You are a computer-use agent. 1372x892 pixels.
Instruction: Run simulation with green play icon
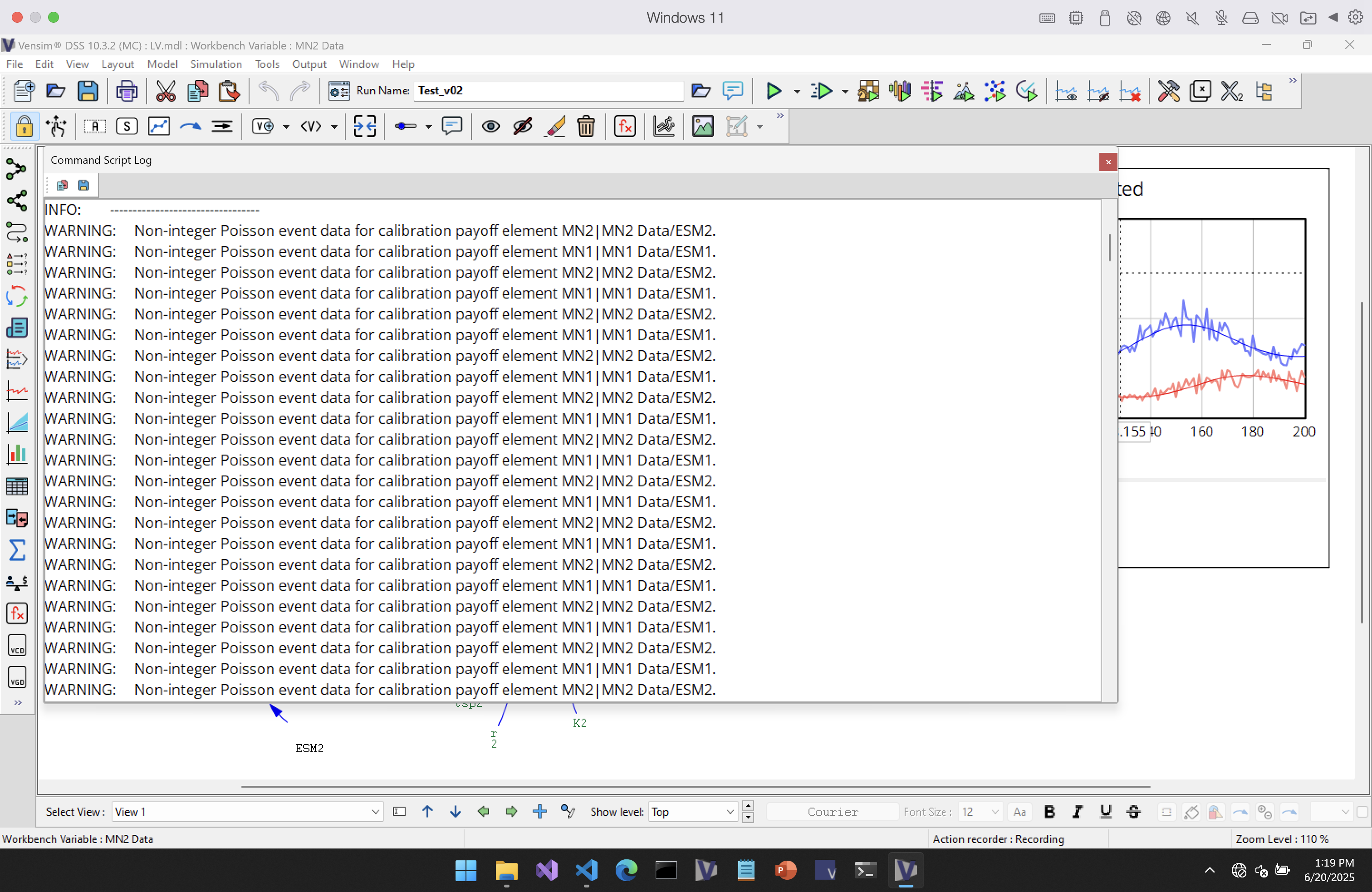pyautogui.click(x=773, y=91)
